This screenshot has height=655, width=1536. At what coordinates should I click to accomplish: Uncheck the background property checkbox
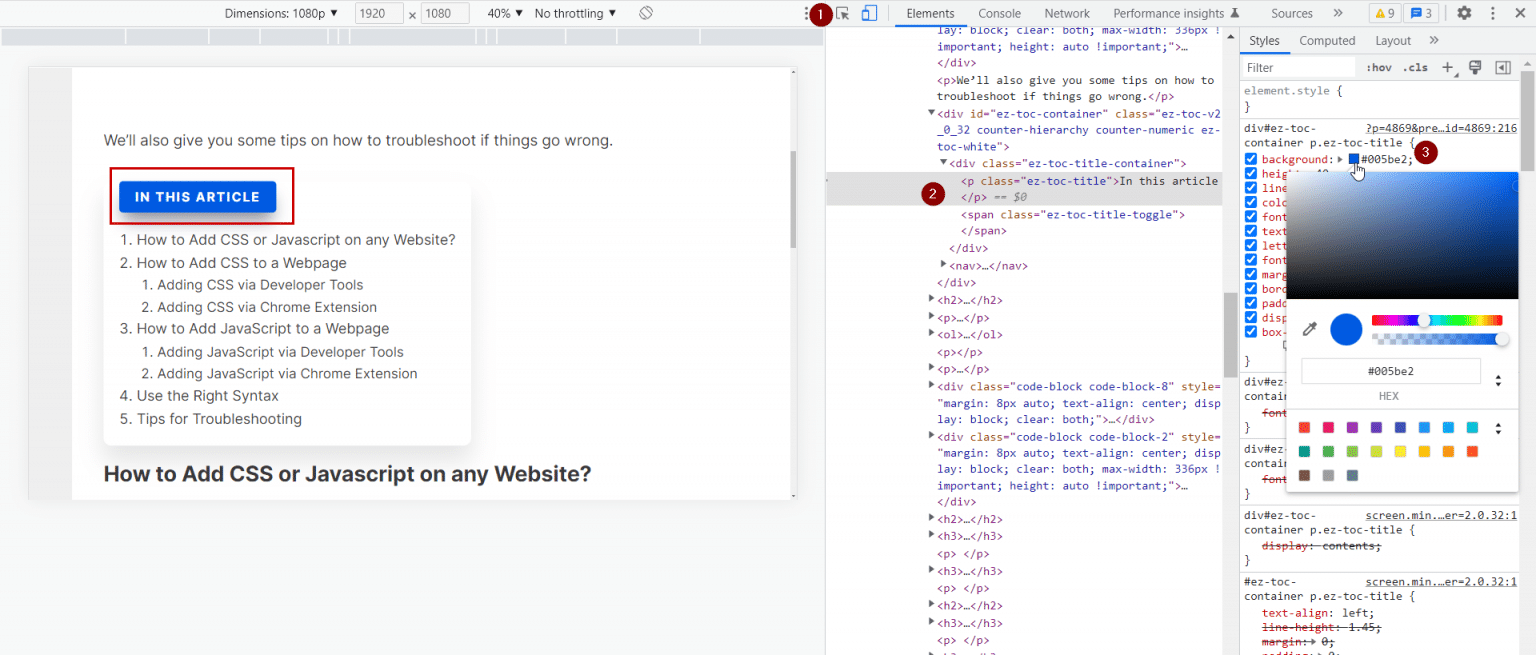click(1251, 159)
